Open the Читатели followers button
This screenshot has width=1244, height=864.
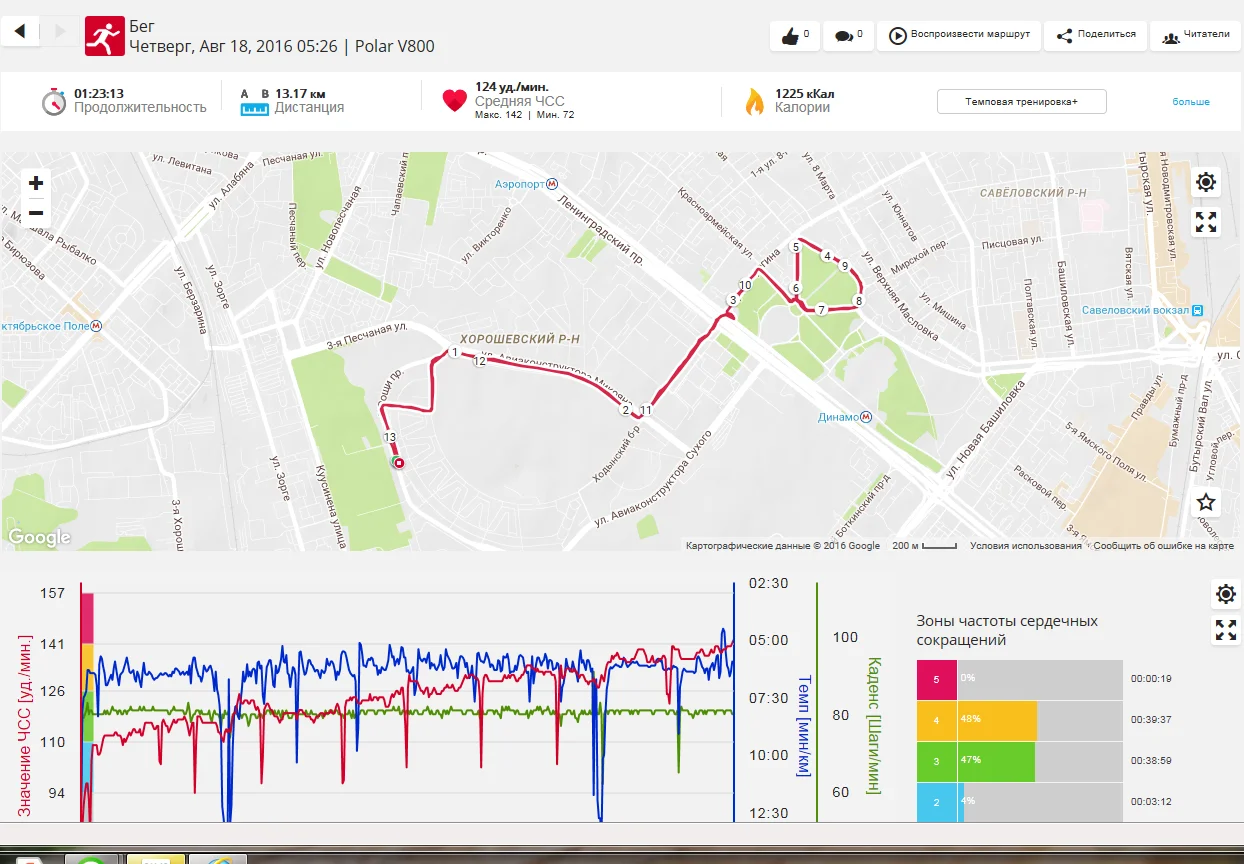tap(1195, 35)
